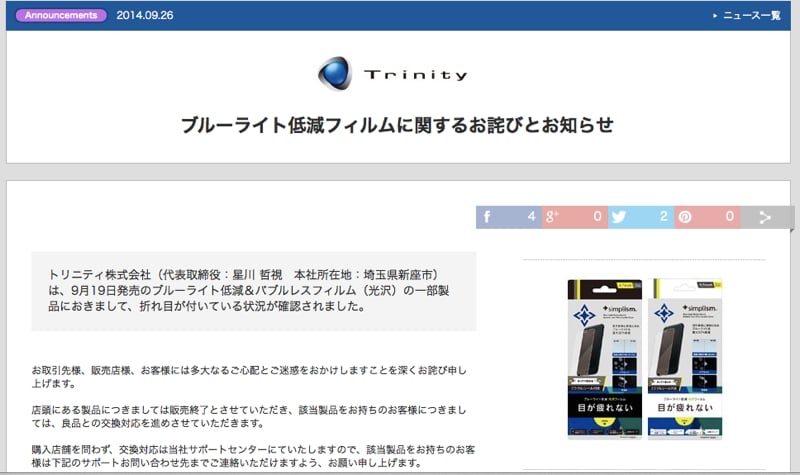Open the right white-package product image
The width and height of the screenshot is (800, 475).
tap(686, 358)
